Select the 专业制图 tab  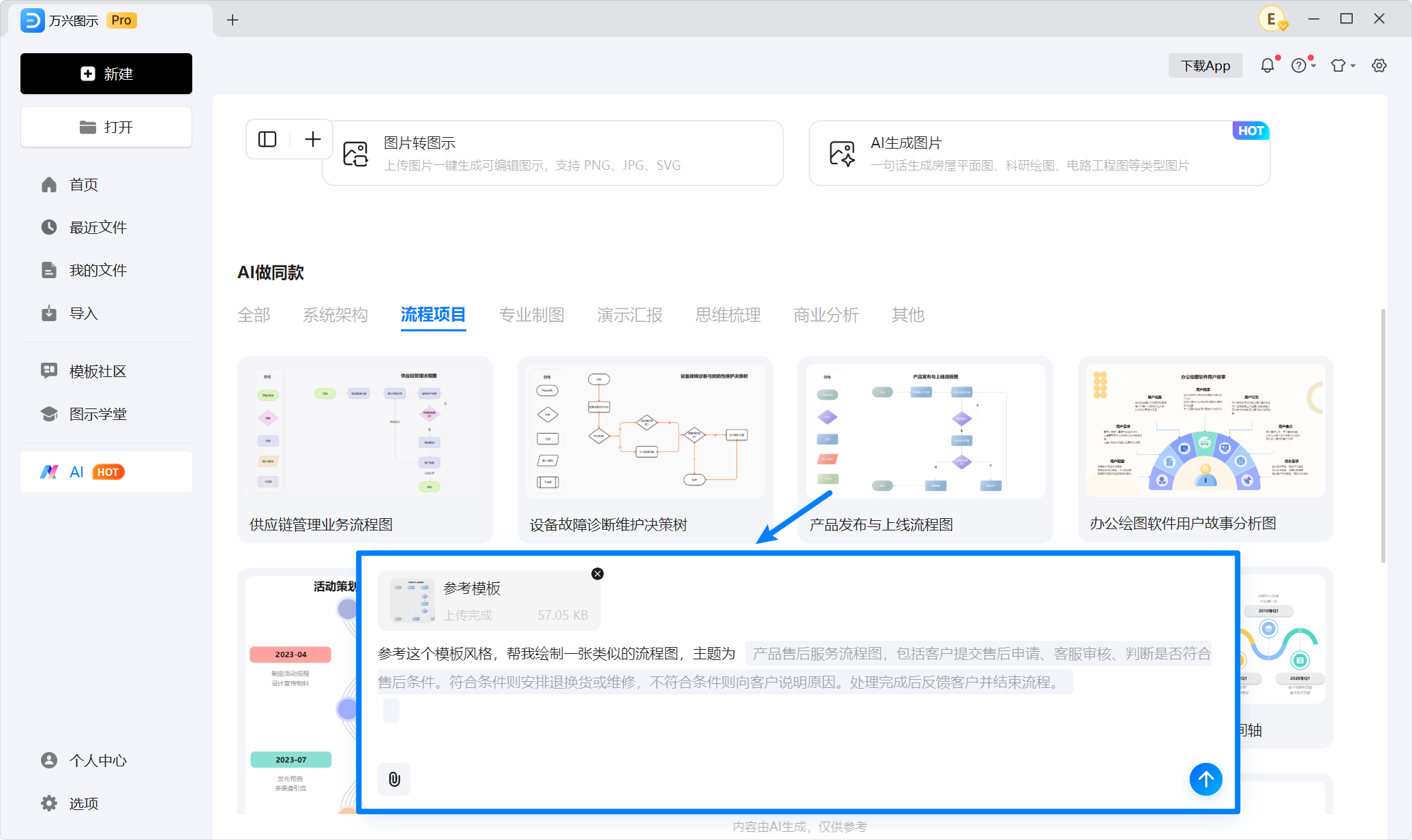[x=532, y=315]
